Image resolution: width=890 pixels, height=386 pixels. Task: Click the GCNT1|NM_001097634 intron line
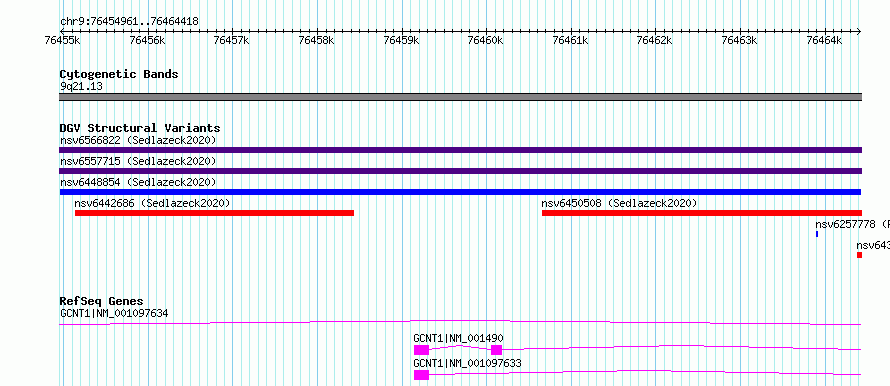click(x=460, y=322)
